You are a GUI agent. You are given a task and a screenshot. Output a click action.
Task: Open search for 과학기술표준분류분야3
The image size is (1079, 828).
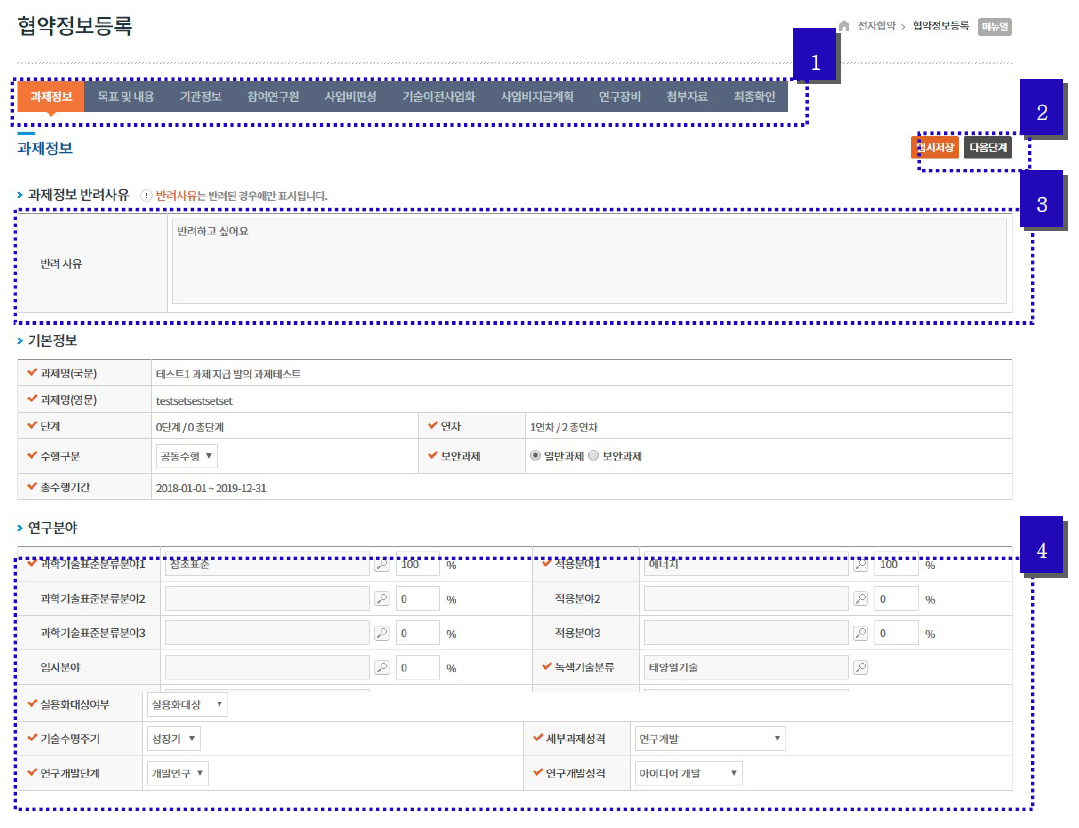[382, 633]
